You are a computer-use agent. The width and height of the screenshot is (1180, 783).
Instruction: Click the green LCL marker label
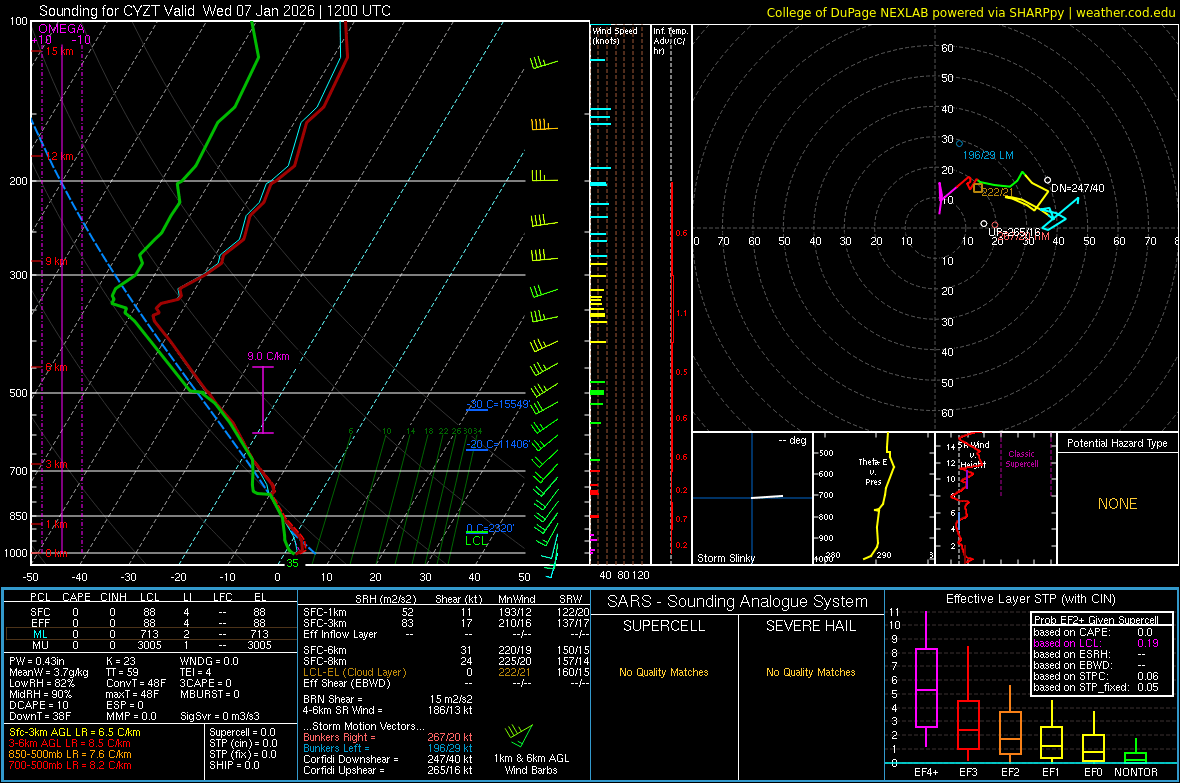click(x=476, y=541)
